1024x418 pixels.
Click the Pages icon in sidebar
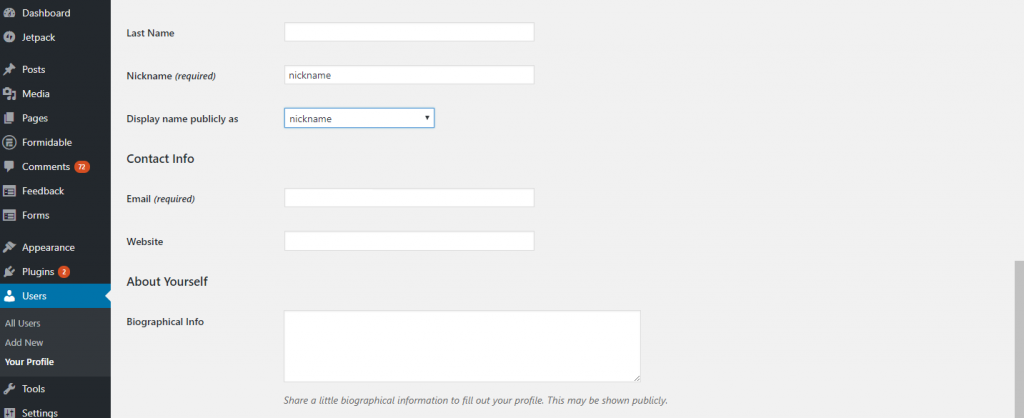click(x=9, y=118)
